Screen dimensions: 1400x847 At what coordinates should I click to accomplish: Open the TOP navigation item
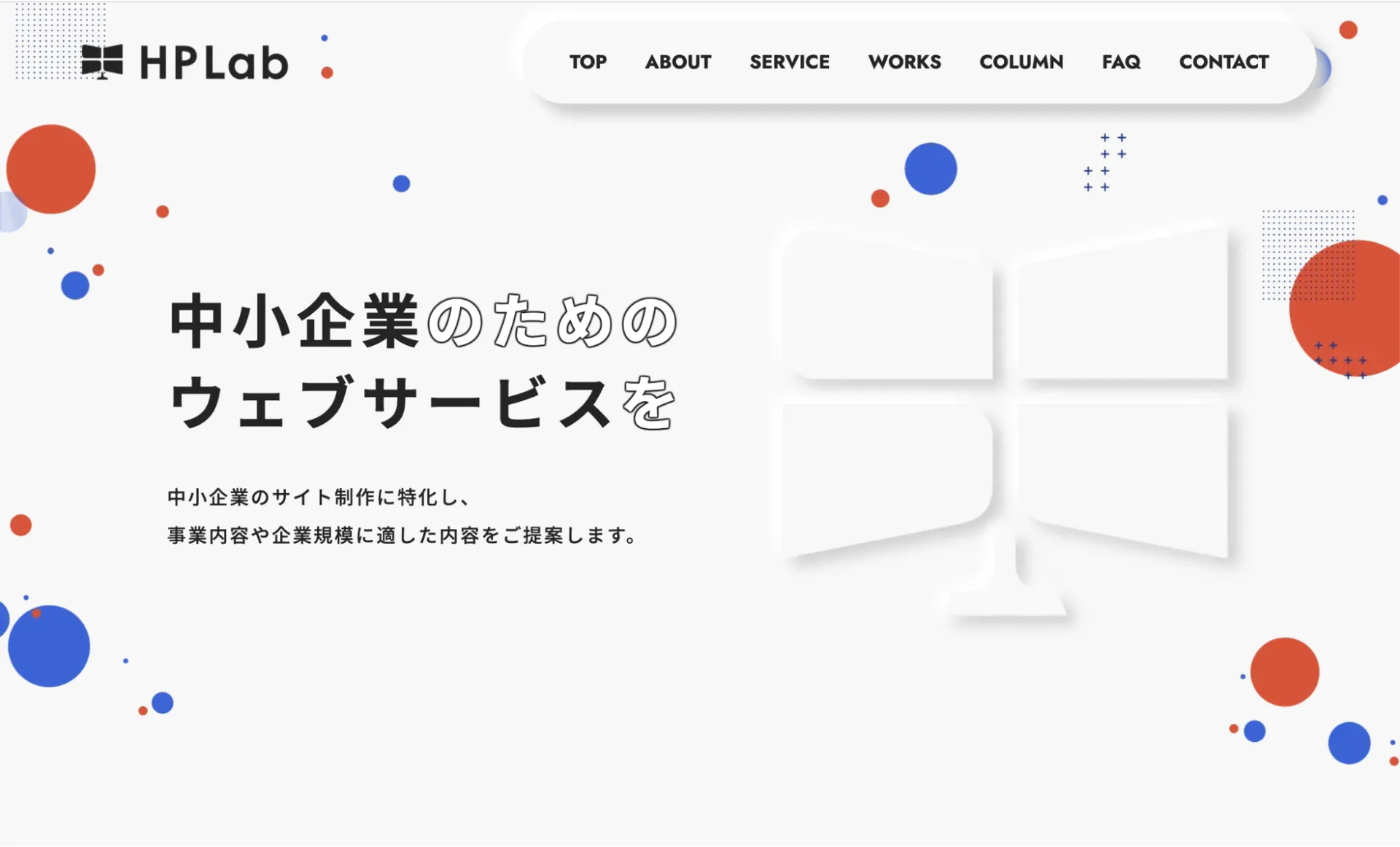coord(588,62)
